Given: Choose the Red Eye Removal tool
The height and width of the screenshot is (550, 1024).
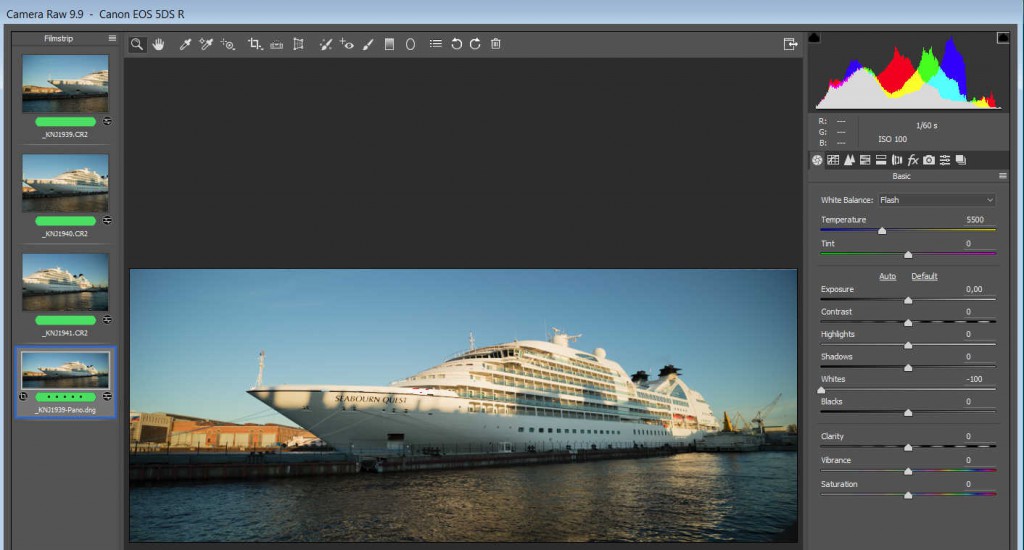Looking at the screenshot, I should 346,44.
